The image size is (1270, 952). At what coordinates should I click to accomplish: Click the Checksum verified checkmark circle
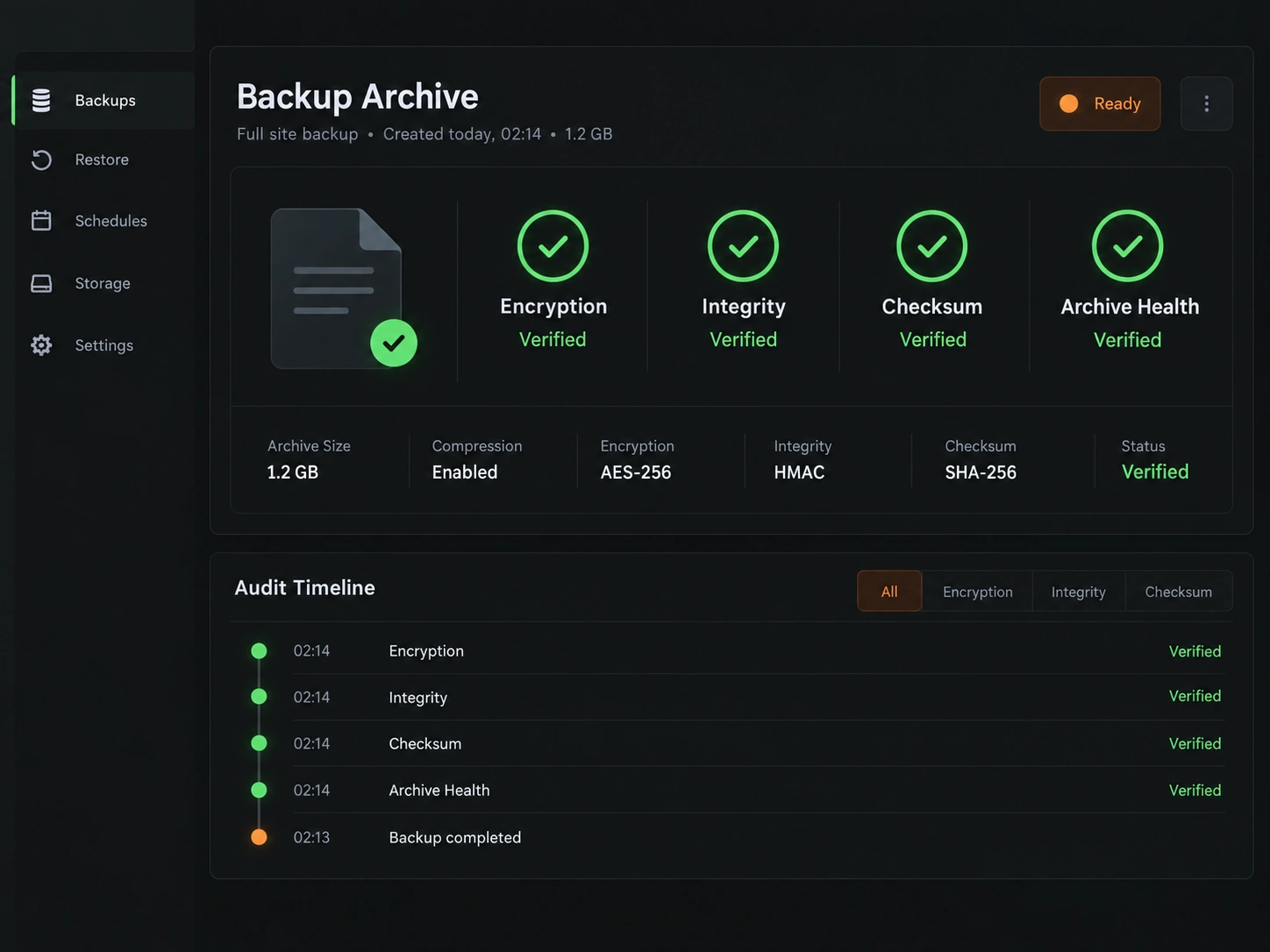pos(931,245)
